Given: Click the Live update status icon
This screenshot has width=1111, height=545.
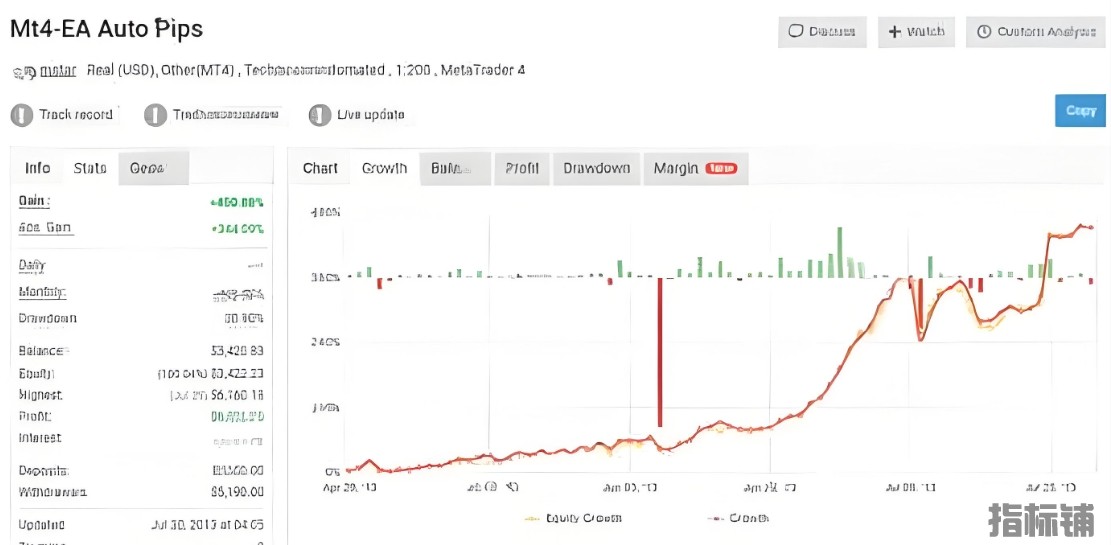Looking at the screenshot, I should (319, 115).
